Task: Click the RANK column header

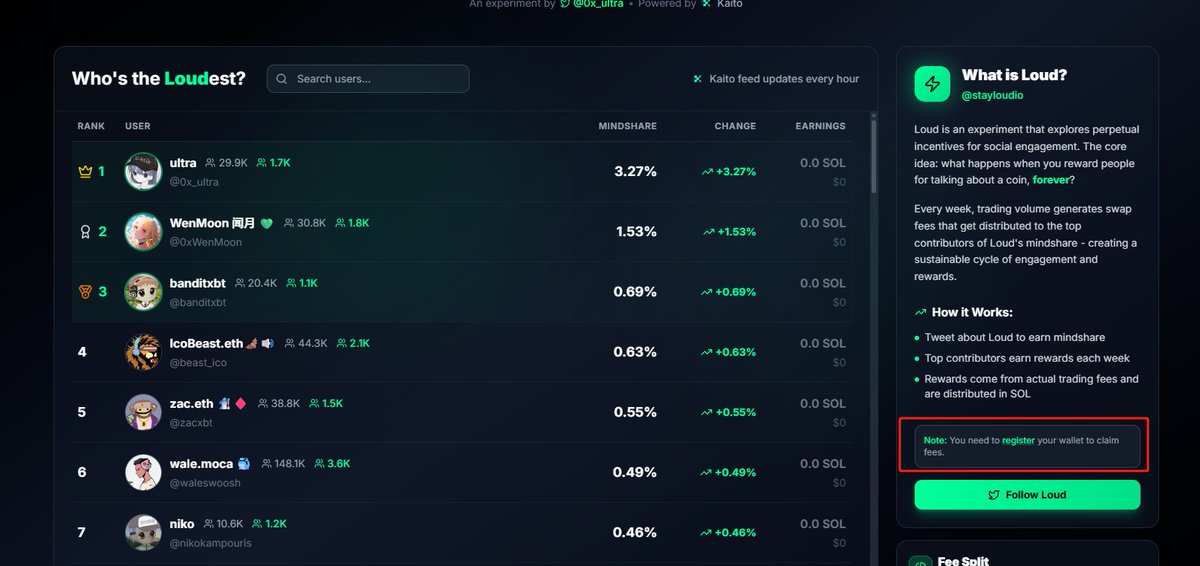Action: click(91, 126)
